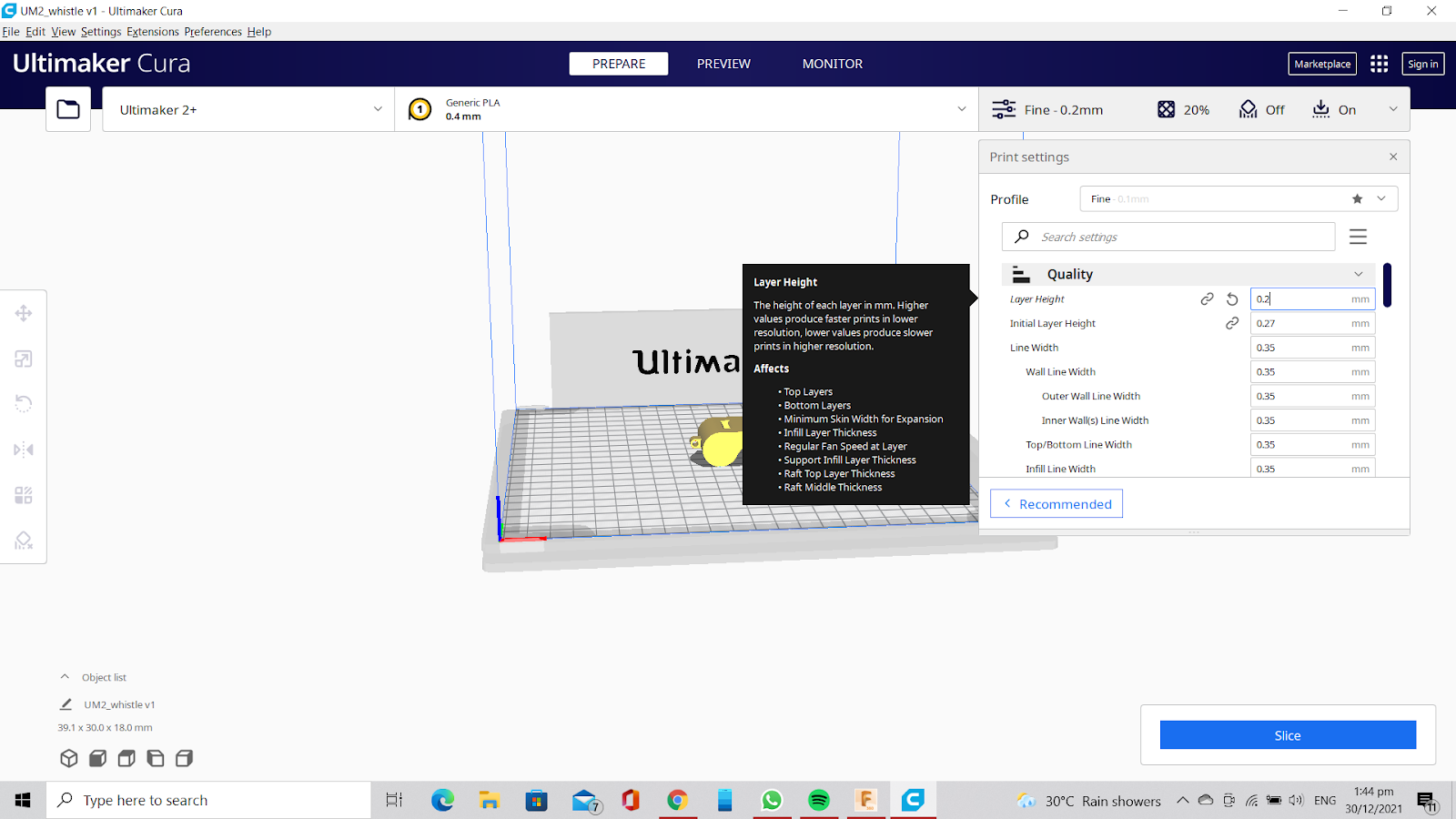Open Spotify from the taskbar
1456x819 pixels.
point(819,800)
